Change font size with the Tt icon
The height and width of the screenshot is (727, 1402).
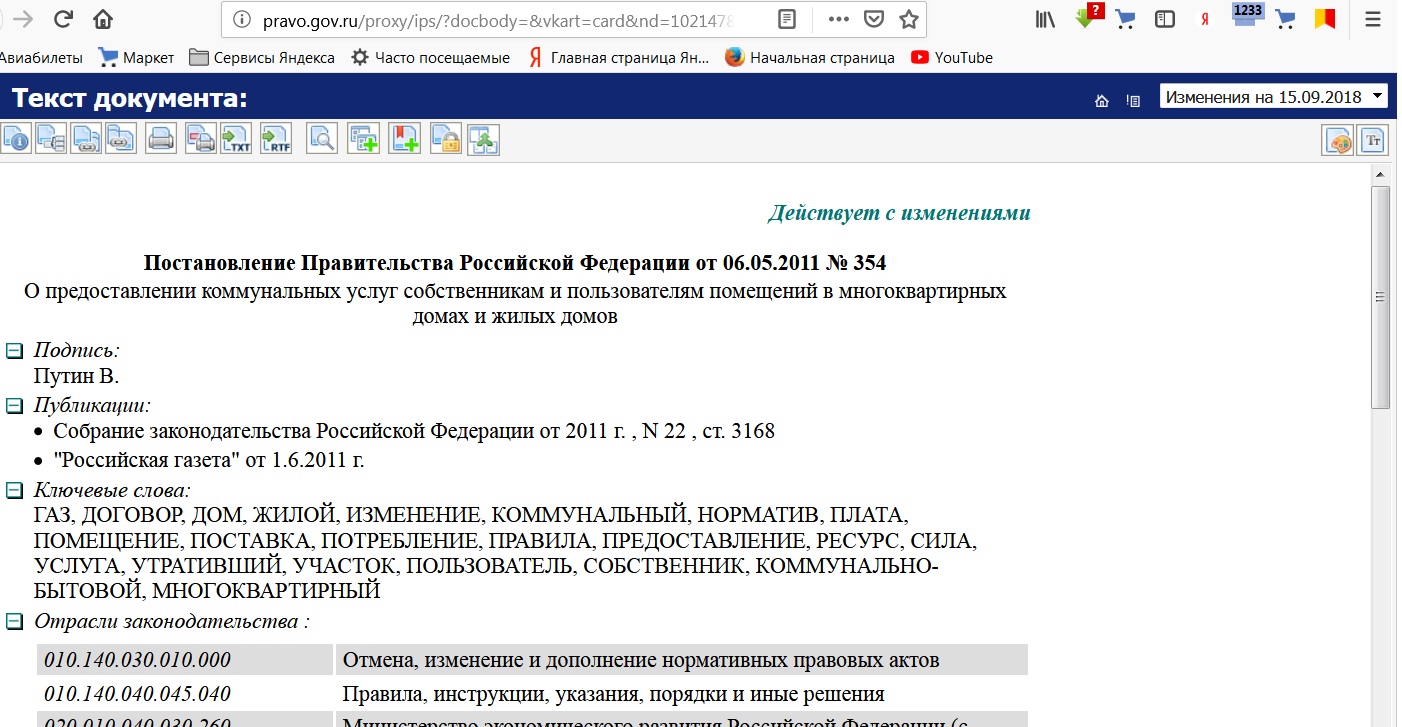click(x=1373, y=141)
